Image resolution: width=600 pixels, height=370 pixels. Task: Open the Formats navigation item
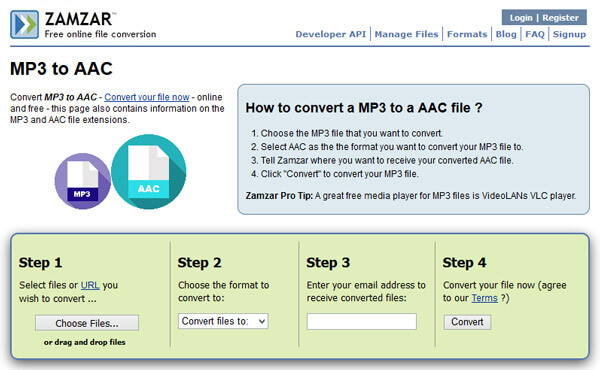pos(467,34)
